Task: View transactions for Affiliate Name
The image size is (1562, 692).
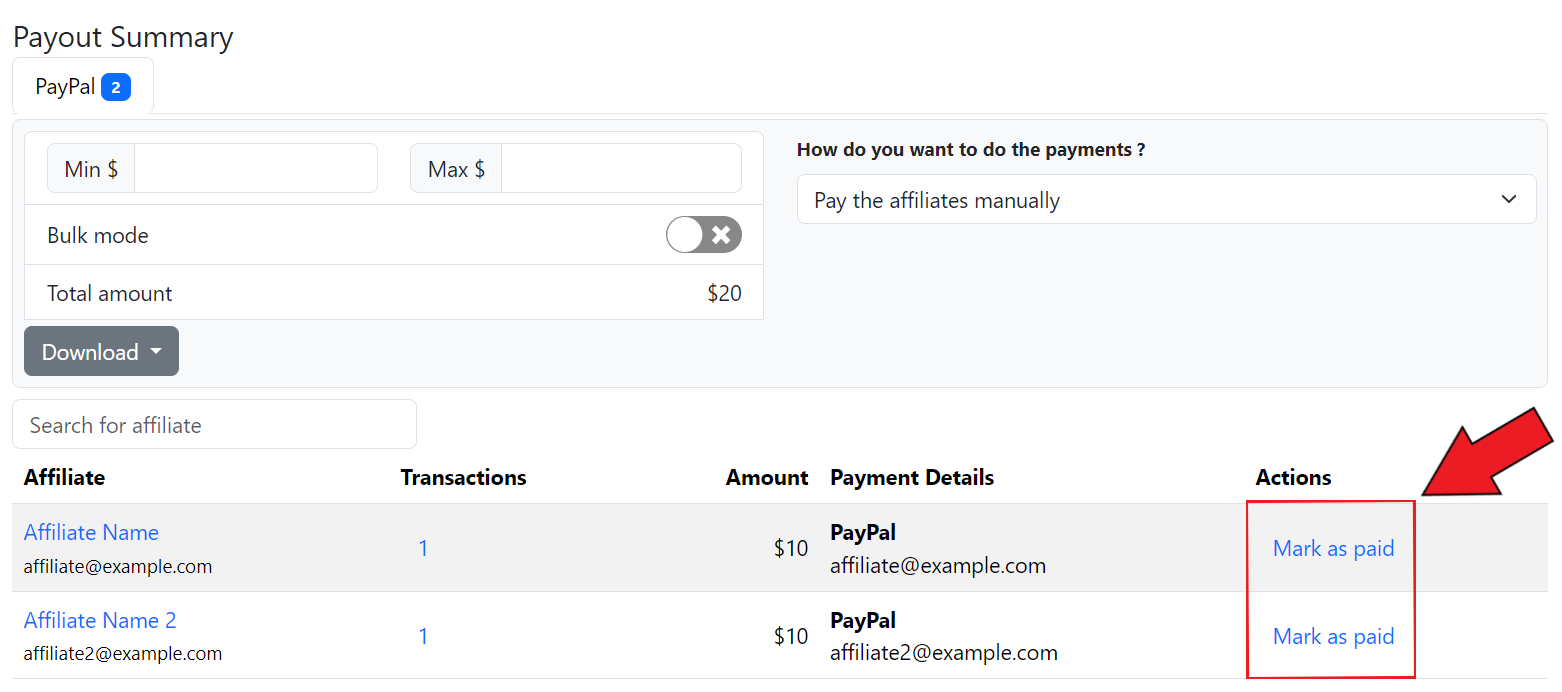Action: coord(423,548)
